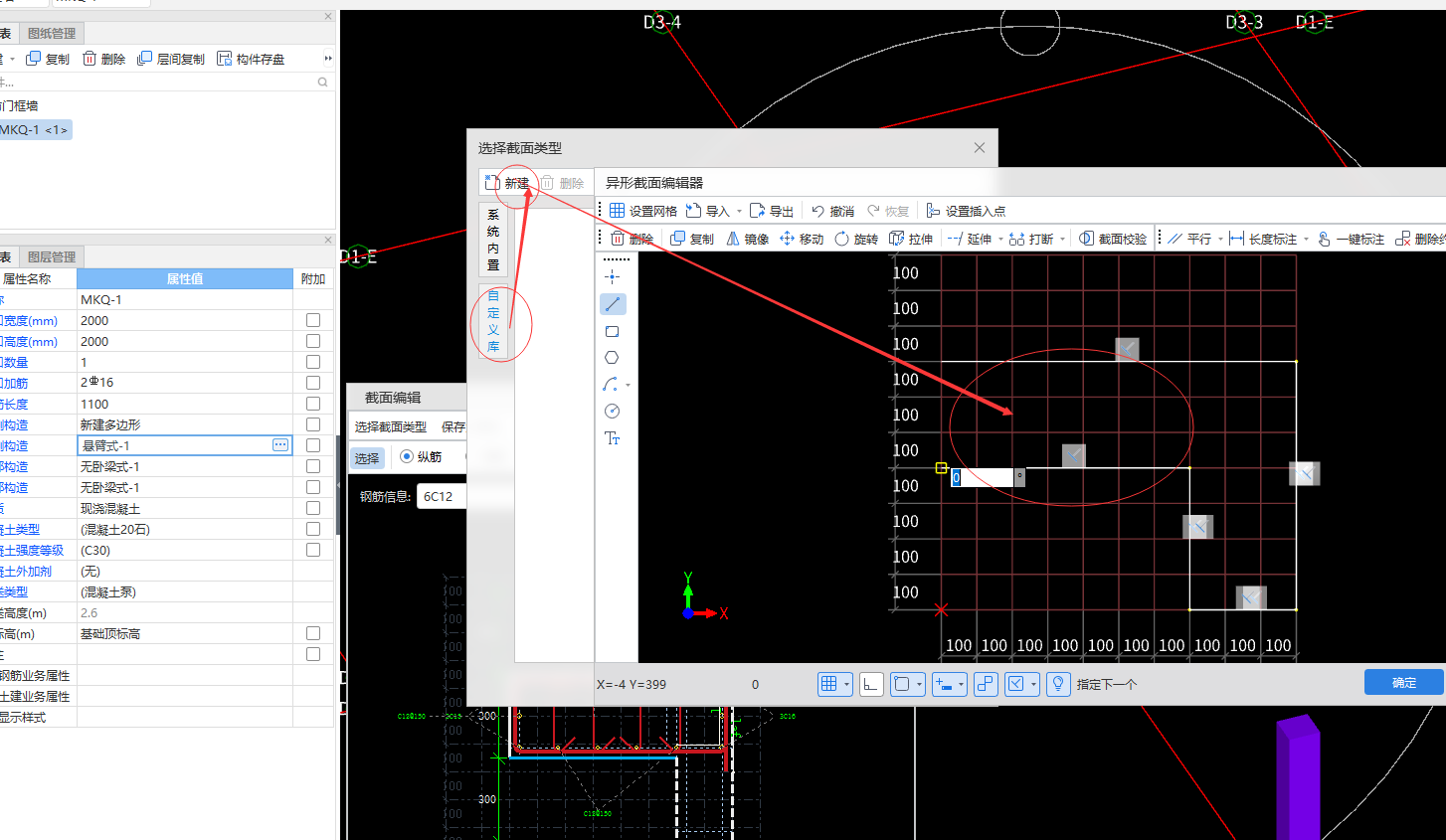Toggle the overlapping-squares status bar icon
This screenshot has width=1446, height=840.
pos(986,684)
